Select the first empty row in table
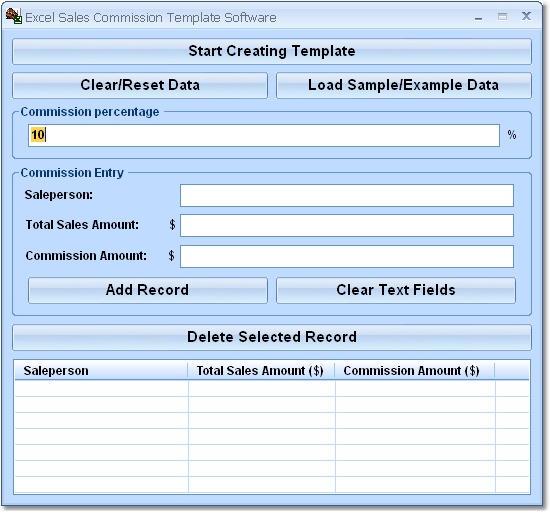Screen dimensions: 550x513 pyautogui.click(x=272, y=389)
